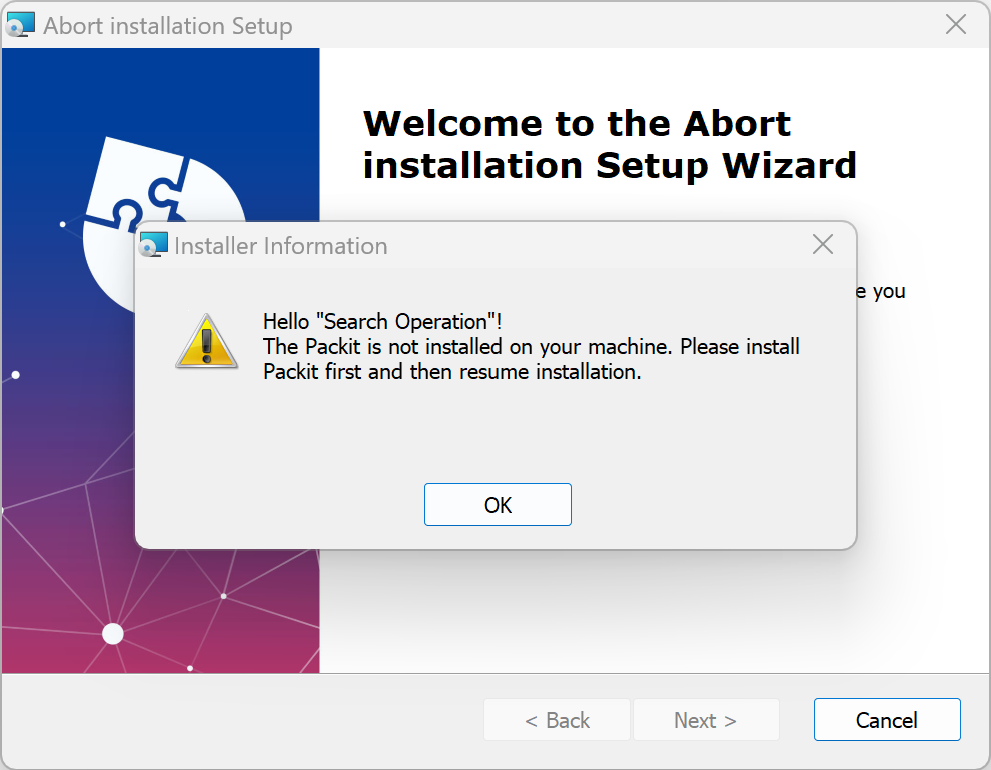Click the Abort installation Setup window icon
Viewport: 991px width, 770px height.
click(x=20, y=25)
